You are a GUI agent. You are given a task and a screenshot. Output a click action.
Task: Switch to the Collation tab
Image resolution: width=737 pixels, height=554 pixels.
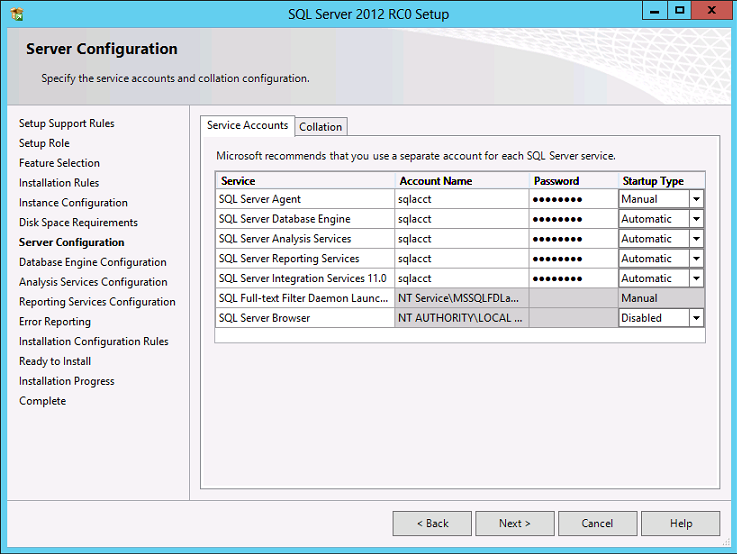[321, 127]
